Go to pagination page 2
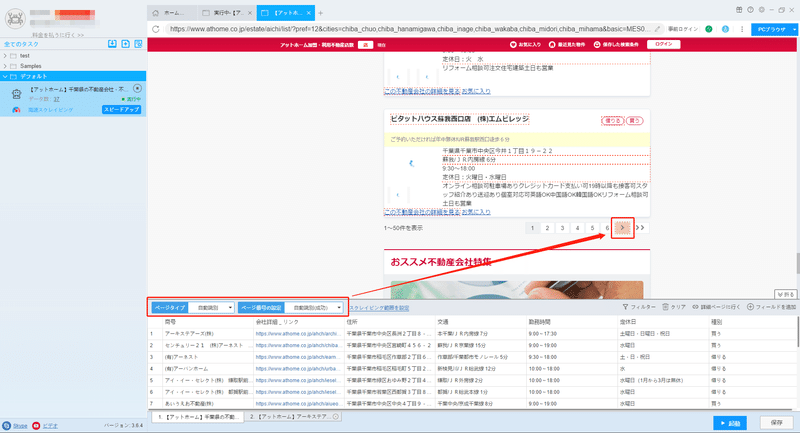800x433 pixels. pyautogui.click(x=547, y=228)
